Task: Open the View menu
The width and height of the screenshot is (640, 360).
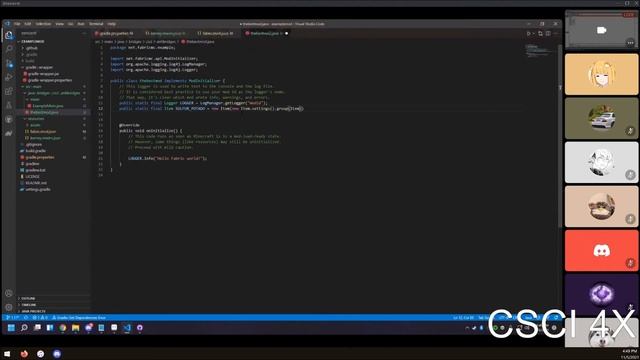Action: pyautogui.click(x=60, y=24)
